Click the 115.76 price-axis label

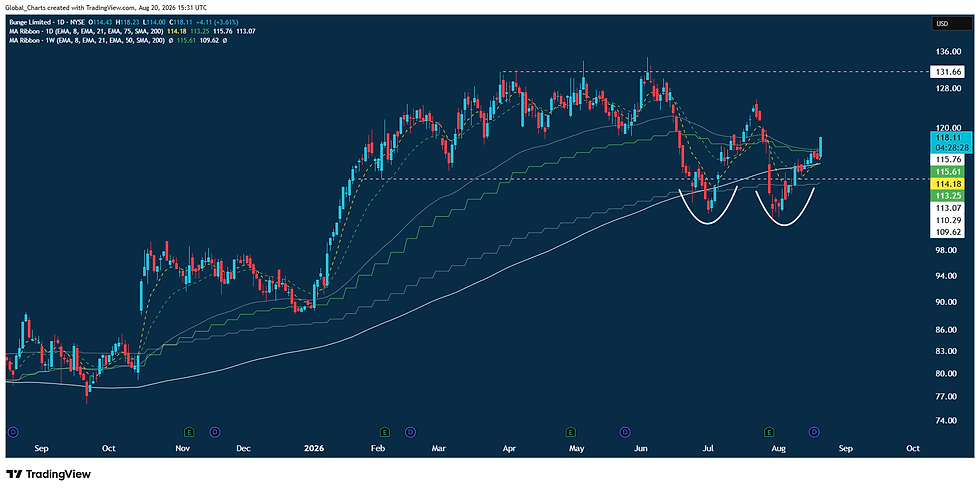point(949,159)
